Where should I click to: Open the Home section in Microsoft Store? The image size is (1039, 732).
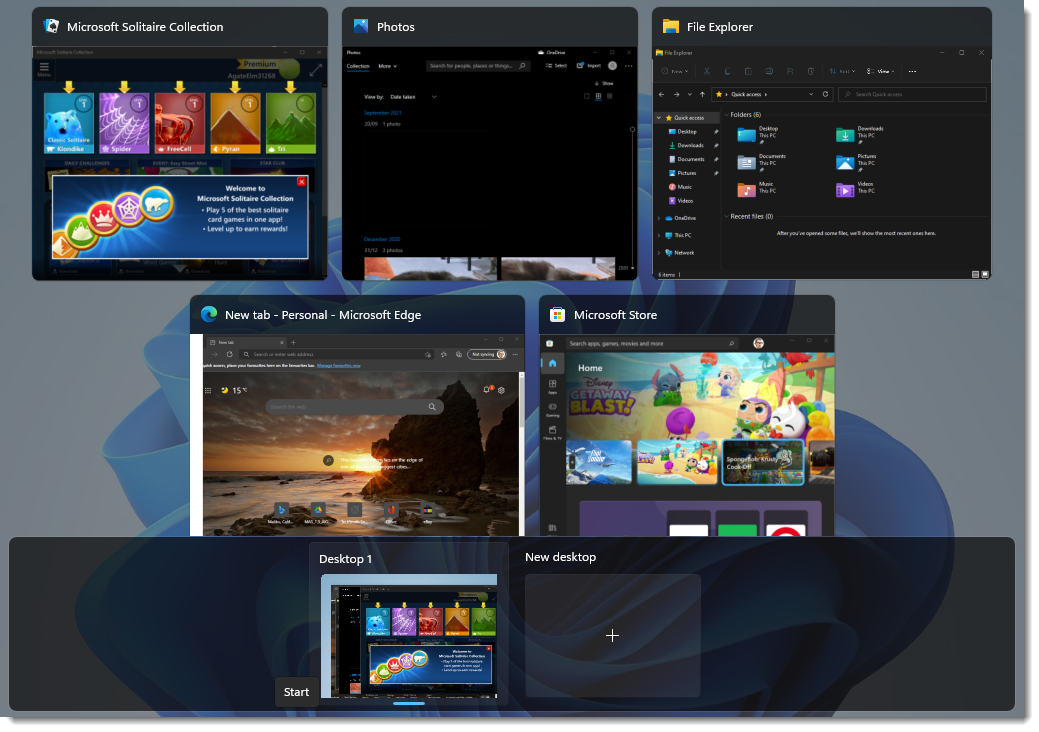coord(553,363)
